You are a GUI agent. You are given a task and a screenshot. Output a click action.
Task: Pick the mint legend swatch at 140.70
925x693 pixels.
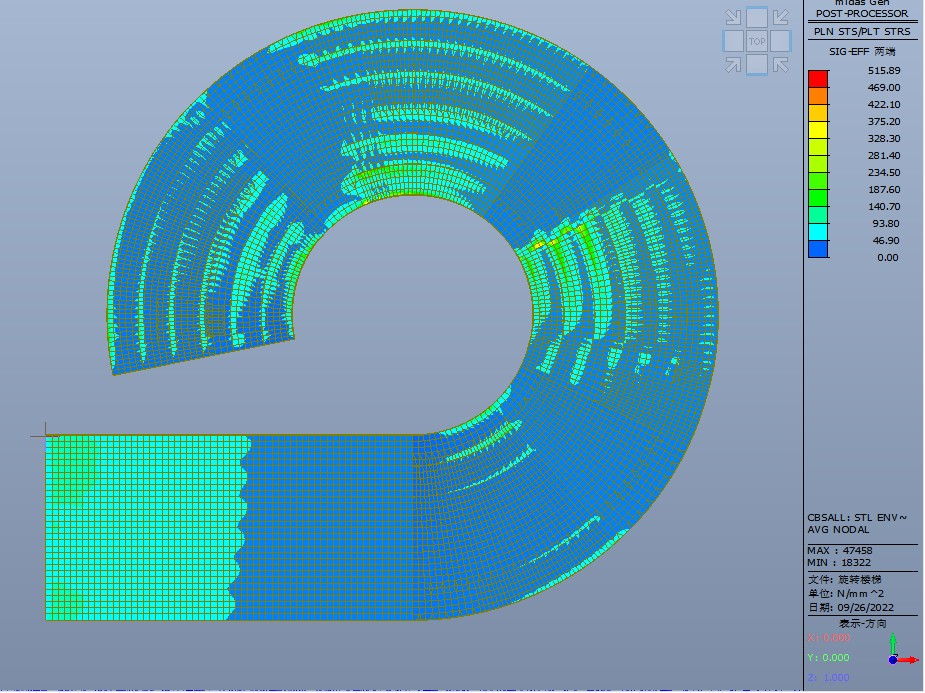(818, 215)
